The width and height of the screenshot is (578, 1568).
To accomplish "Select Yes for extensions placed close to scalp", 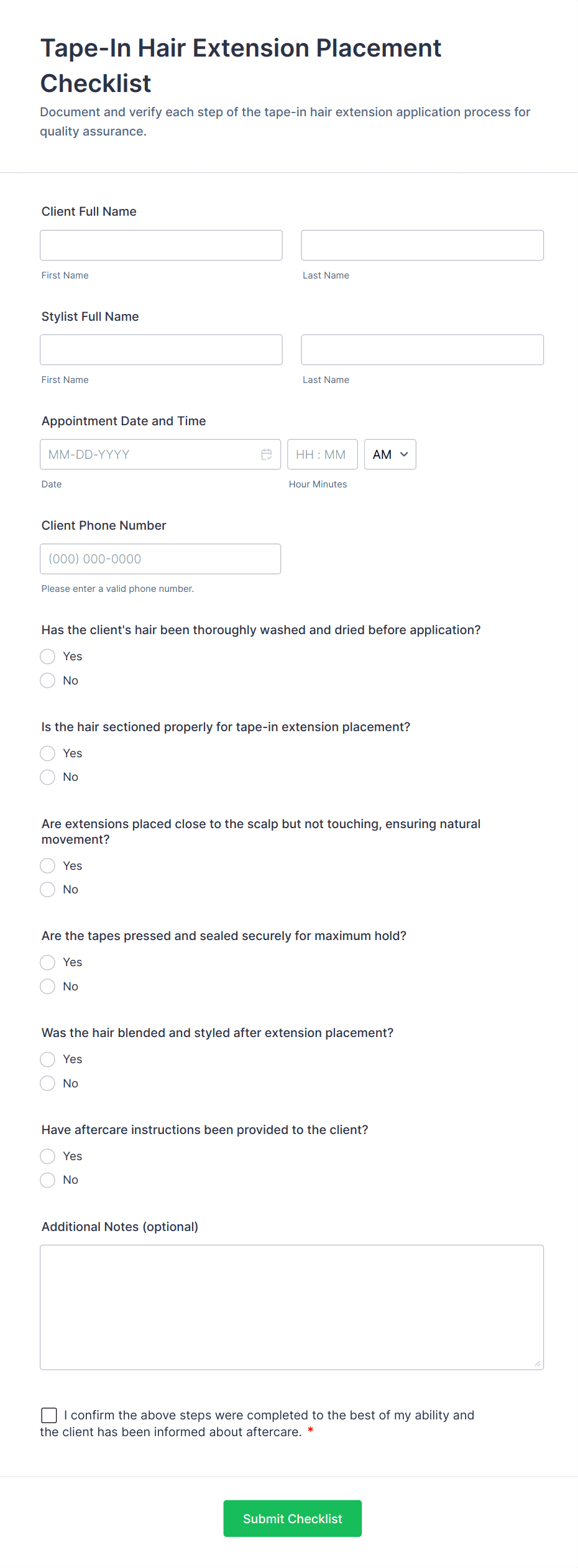I will point(48,865).
